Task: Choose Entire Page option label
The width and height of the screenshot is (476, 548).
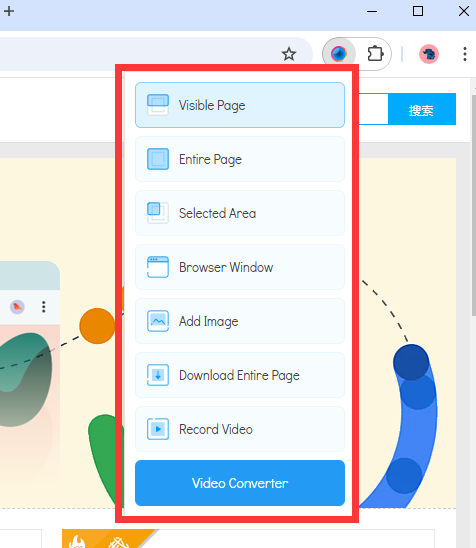Action: click(x=210, y=159)
